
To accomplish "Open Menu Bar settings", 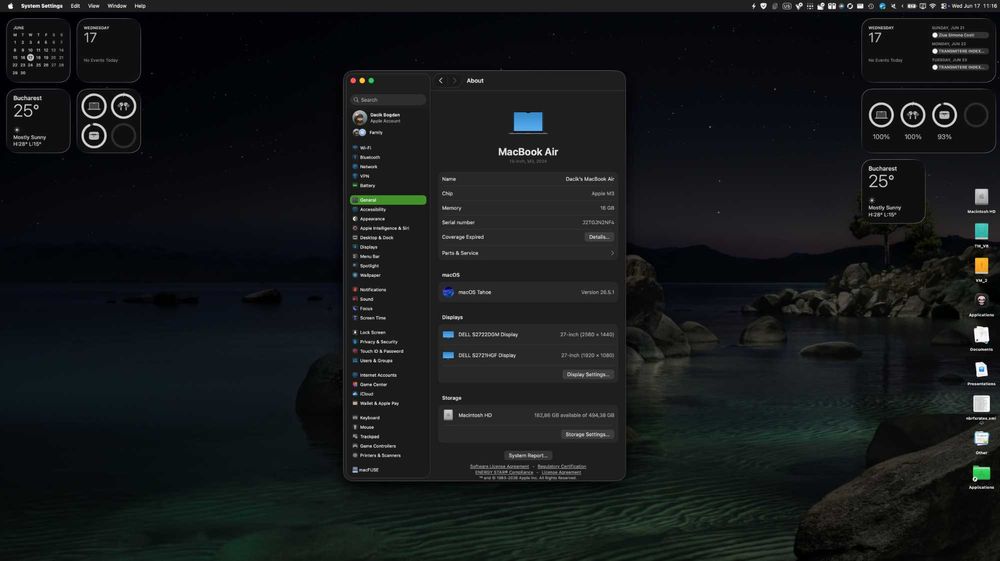I will pyautogui.click(x=388, y=256).
